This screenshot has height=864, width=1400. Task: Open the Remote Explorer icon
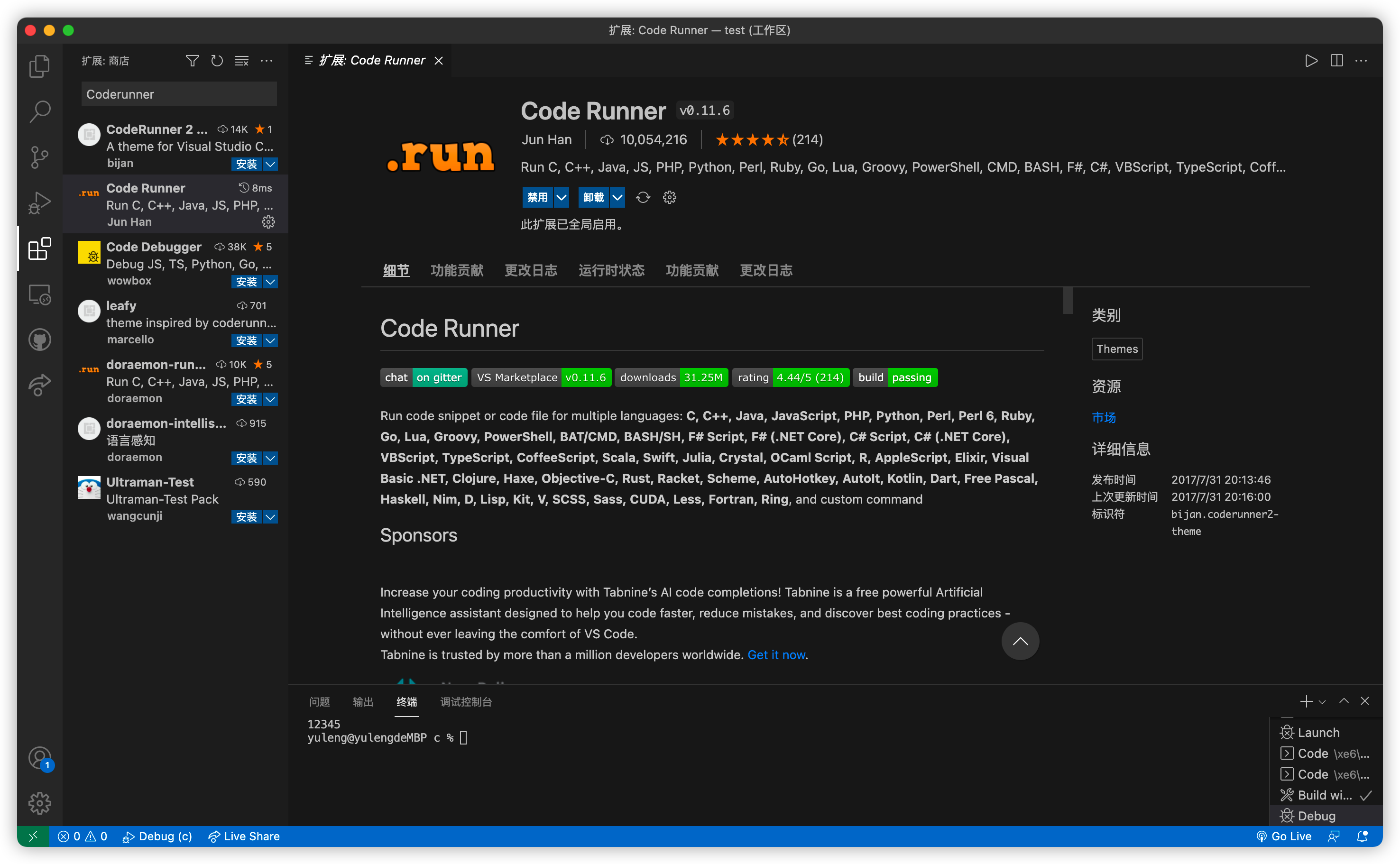(39, 294)
